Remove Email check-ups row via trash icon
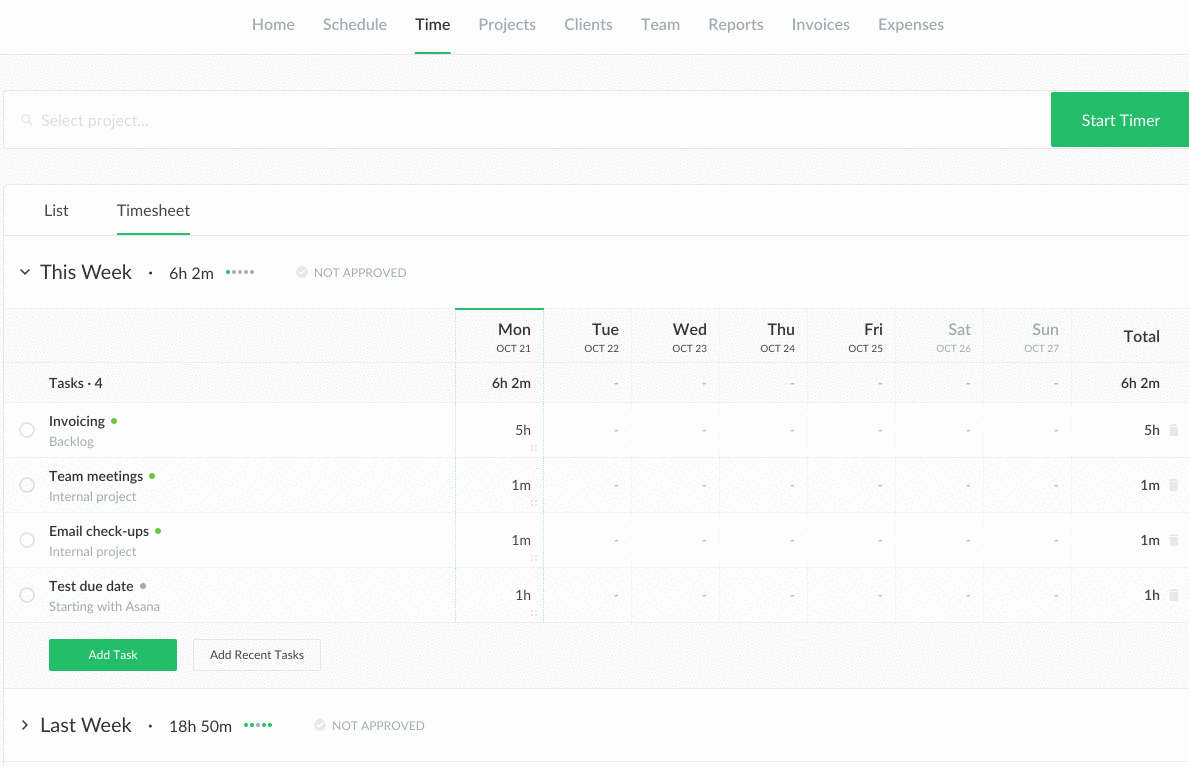Image resolution: width=1189 pixels, height=766 pixels. [1173, 540]
